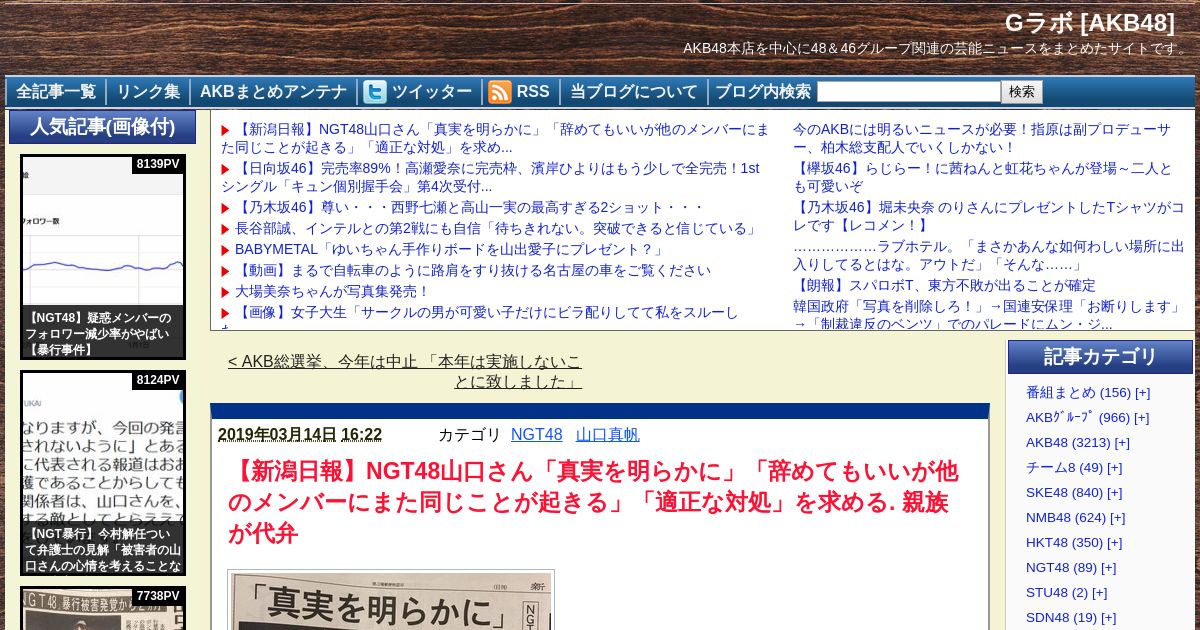Open the RSS nav text link
The image size is (1200, 630).
click(533, 92)
